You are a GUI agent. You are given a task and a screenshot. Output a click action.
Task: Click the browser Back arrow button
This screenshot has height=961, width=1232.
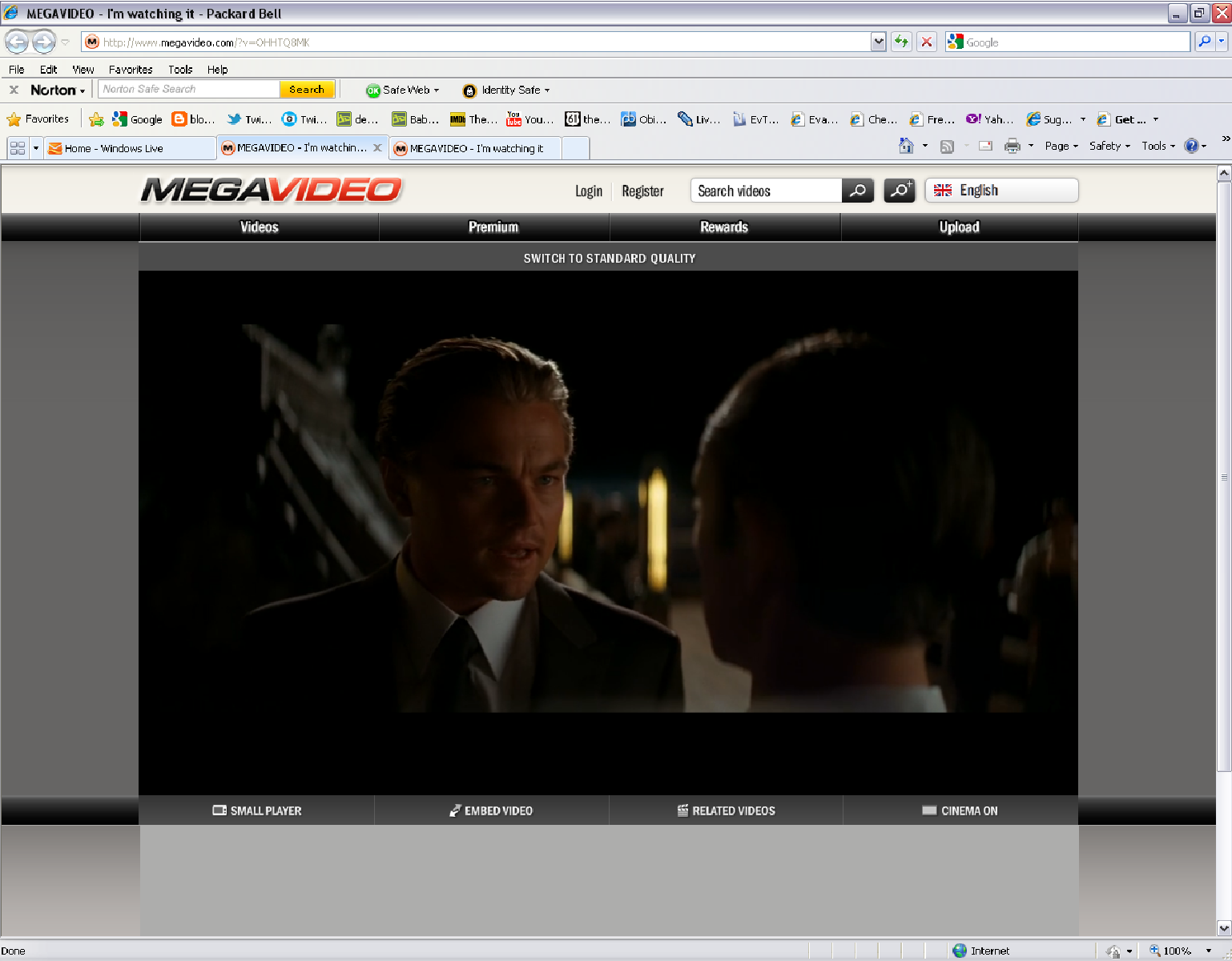[x=17, y=42]
